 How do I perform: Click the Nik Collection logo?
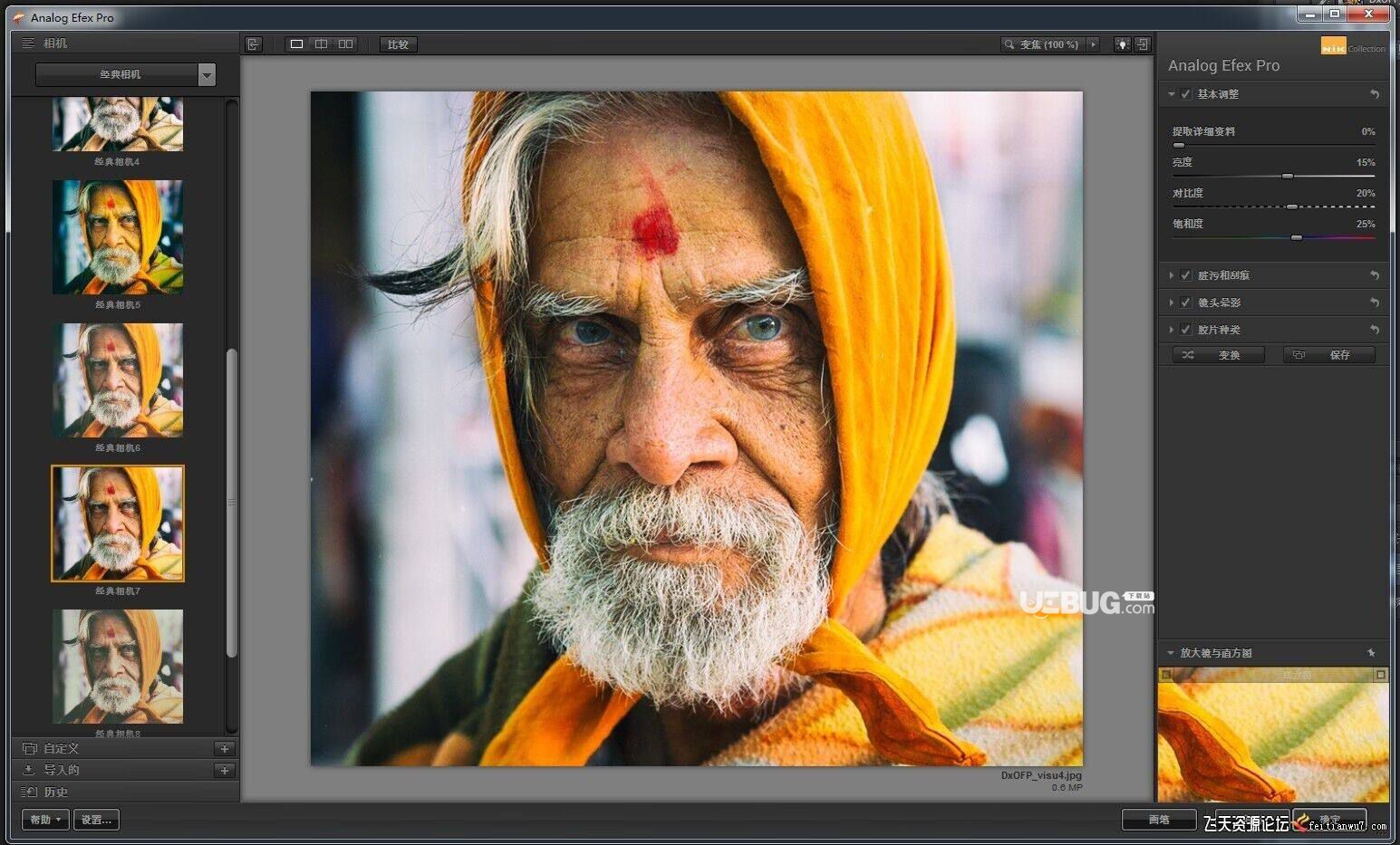1353,46
